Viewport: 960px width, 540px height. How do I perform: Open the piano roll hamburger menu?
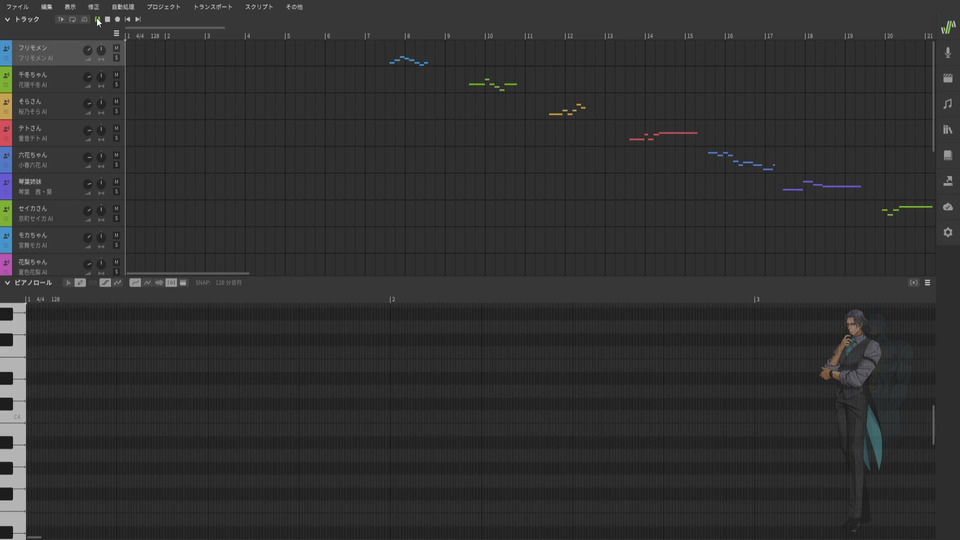coord(928,283)
